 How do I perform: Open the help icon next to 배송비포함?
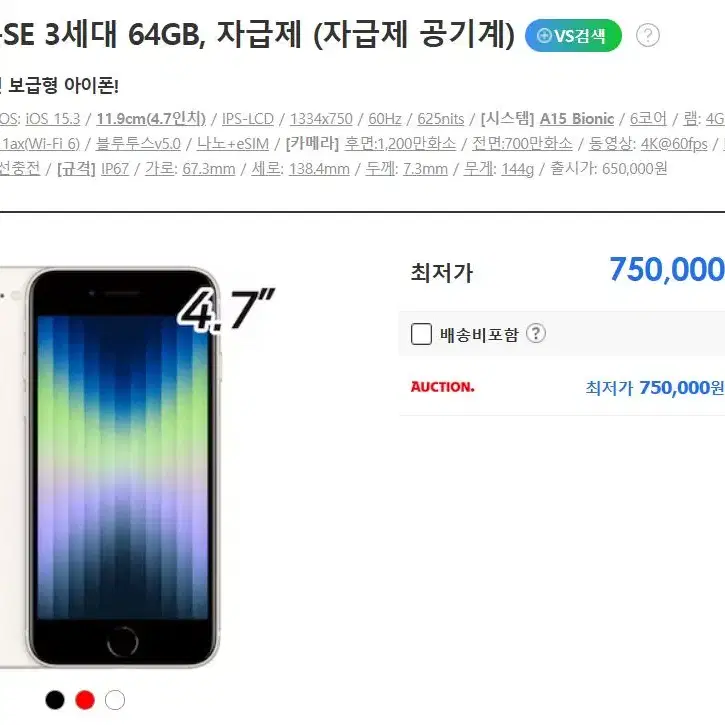pos(536,333)
